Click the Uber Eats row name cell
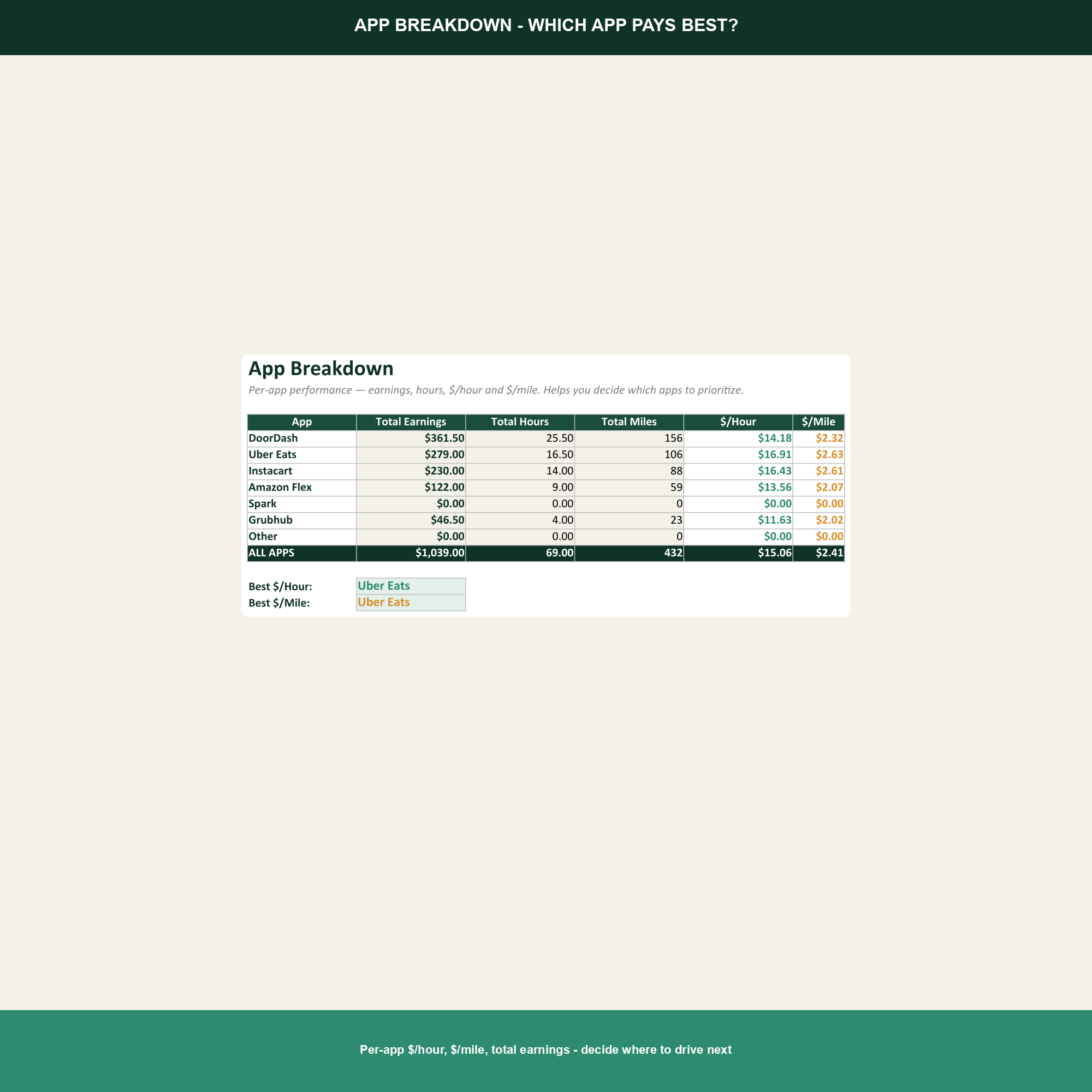 pyautogui.click(x=302, y=455)
